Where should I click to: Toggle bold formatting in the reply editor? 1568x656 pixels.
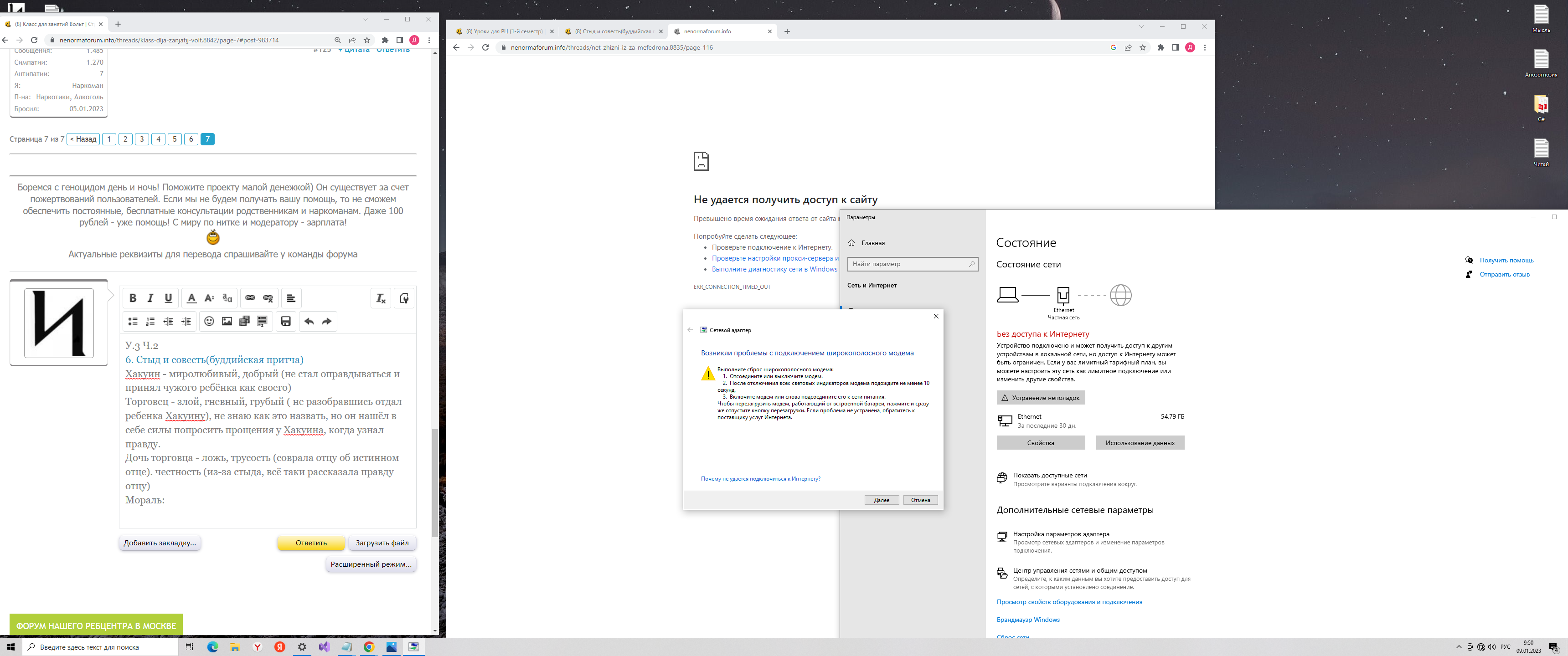pyautogui.click(x=133, y=298)
